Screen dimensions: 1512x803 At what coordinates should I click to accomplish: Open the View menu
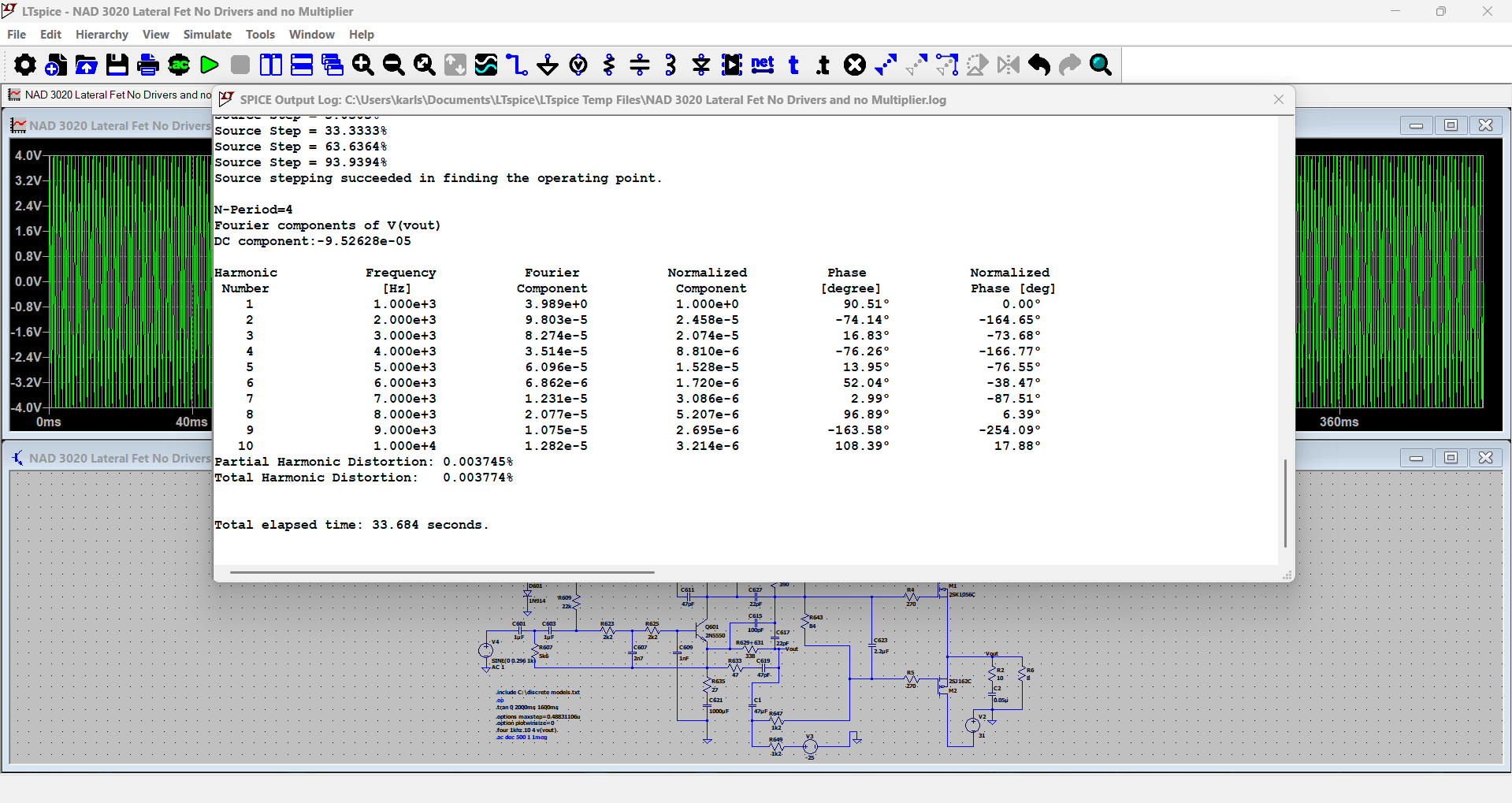[155, 35]
